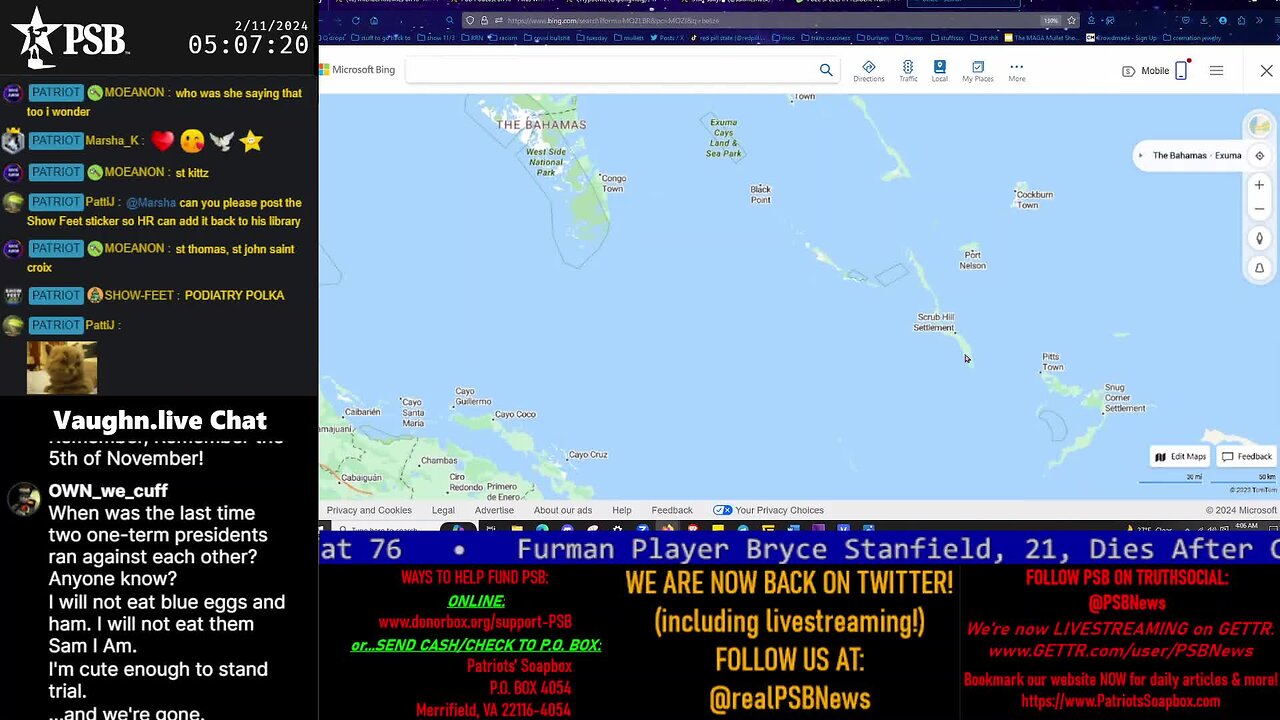Open My Places panel
The image size is (1280, 720).
coord(977,71)
